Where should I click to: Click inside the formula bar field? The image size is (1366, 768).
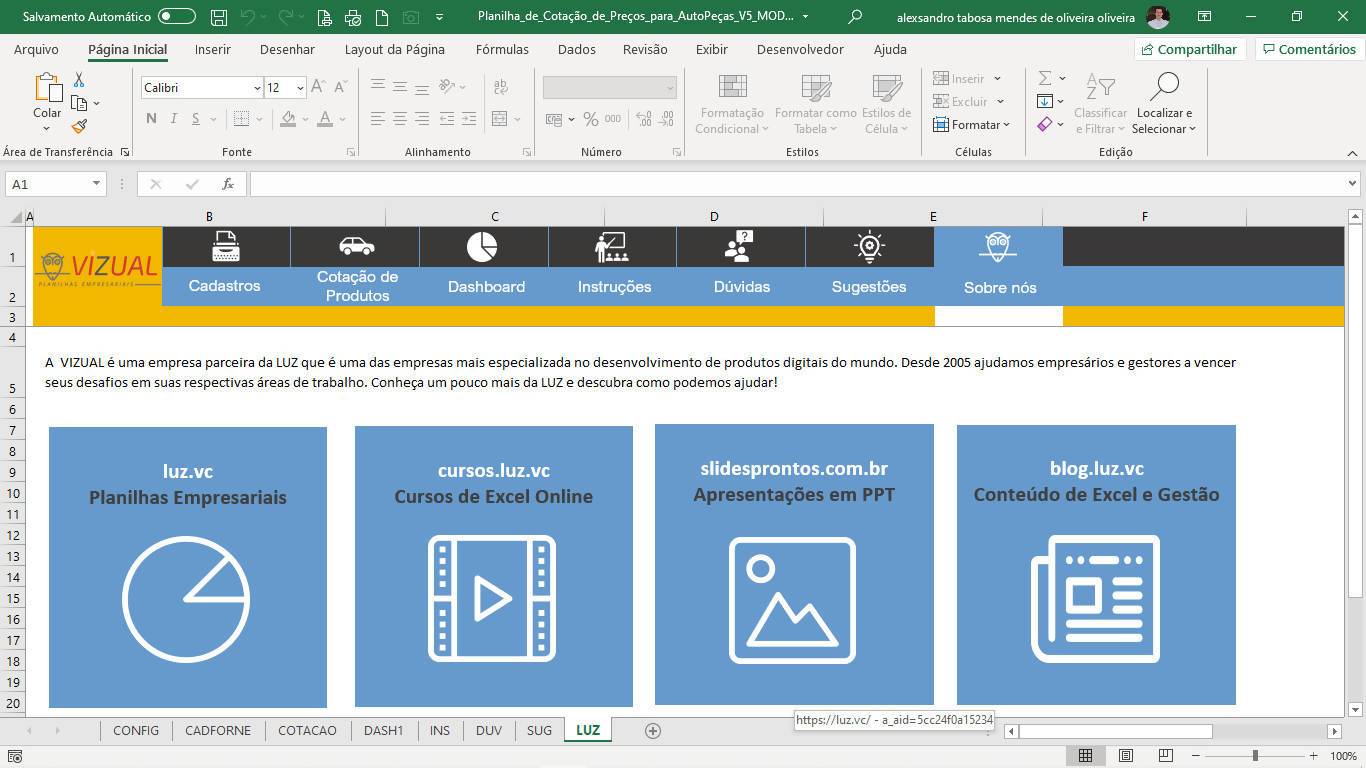[800, 184]
